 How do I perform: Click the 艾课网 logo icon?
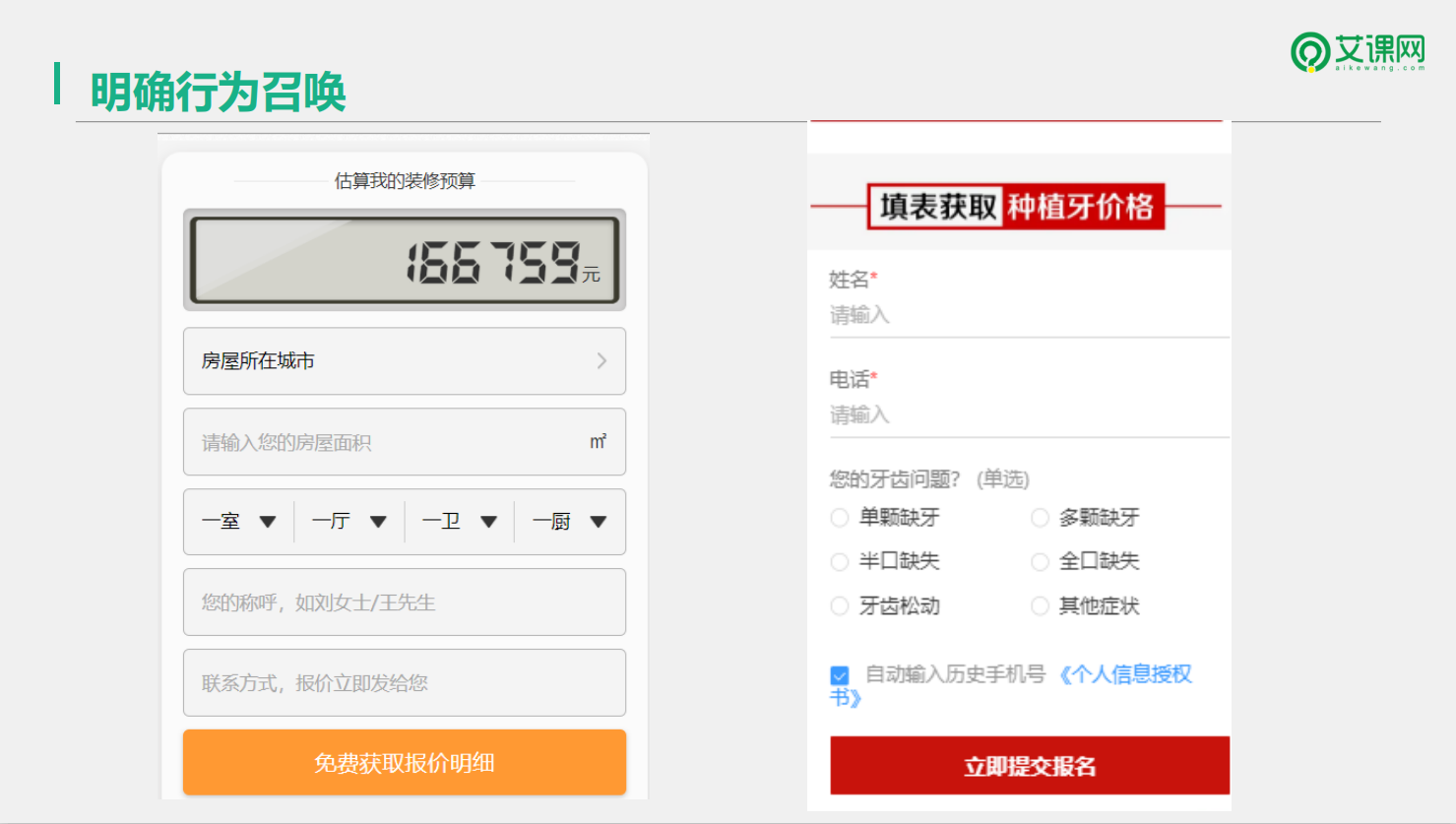pyautogui.click(x=1310, y=52)
